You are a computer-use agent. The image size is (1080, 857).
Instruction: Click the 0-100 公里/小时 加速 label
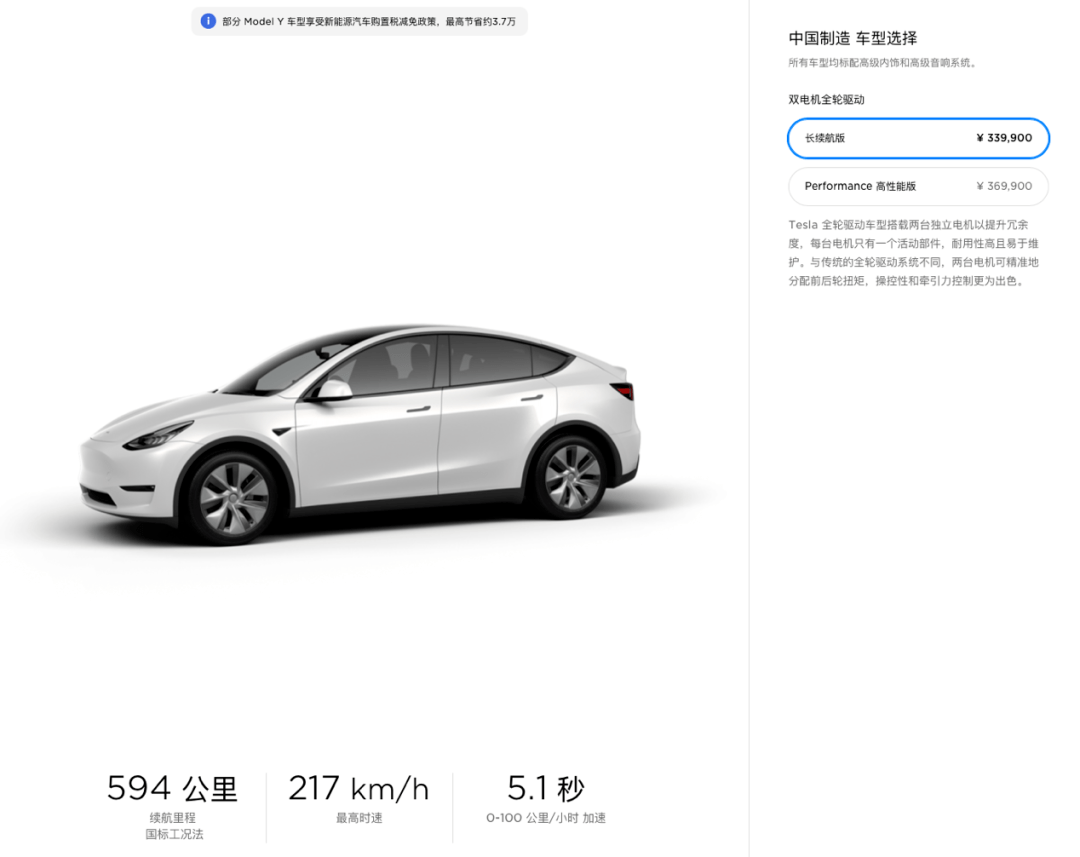pos(546,818)
